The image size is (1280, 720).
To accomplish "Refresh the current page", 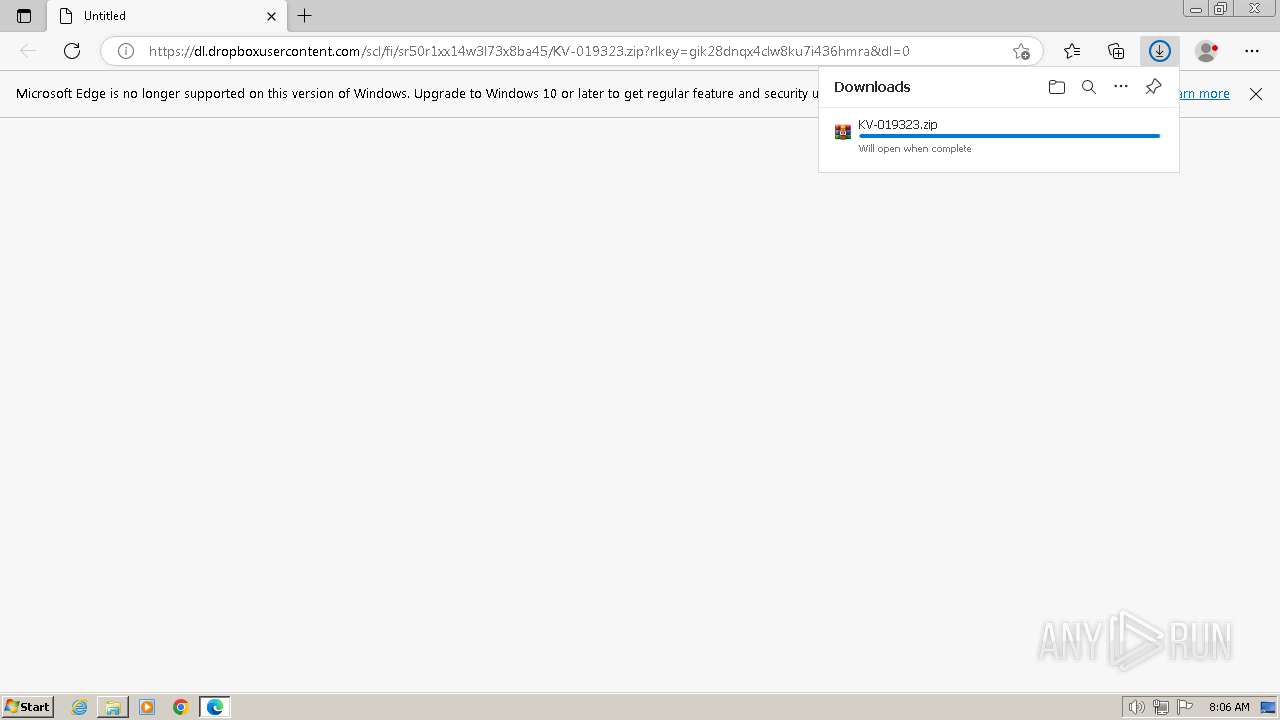I will point(72,51).
